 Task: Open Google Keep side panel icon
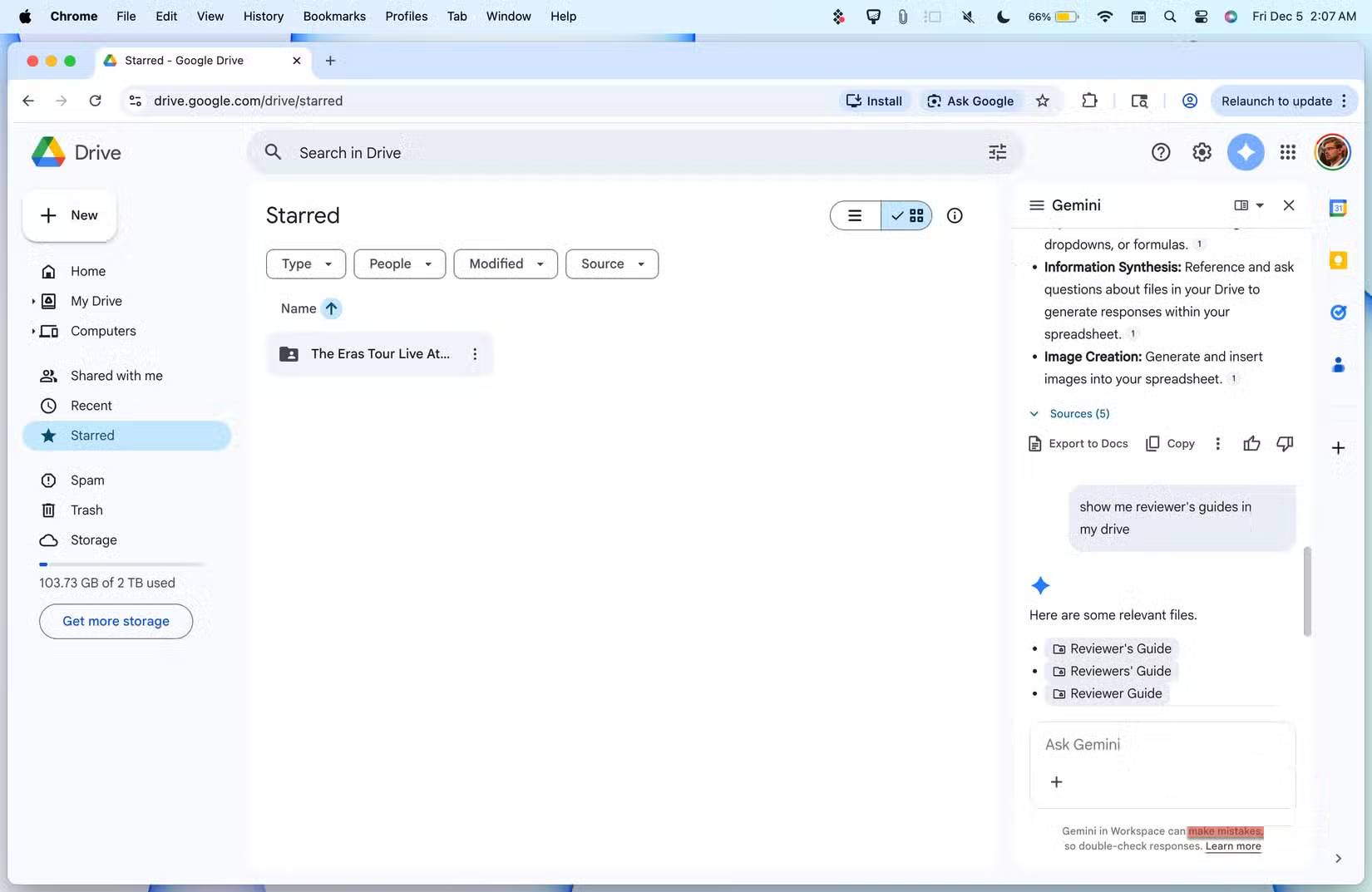1338,260
